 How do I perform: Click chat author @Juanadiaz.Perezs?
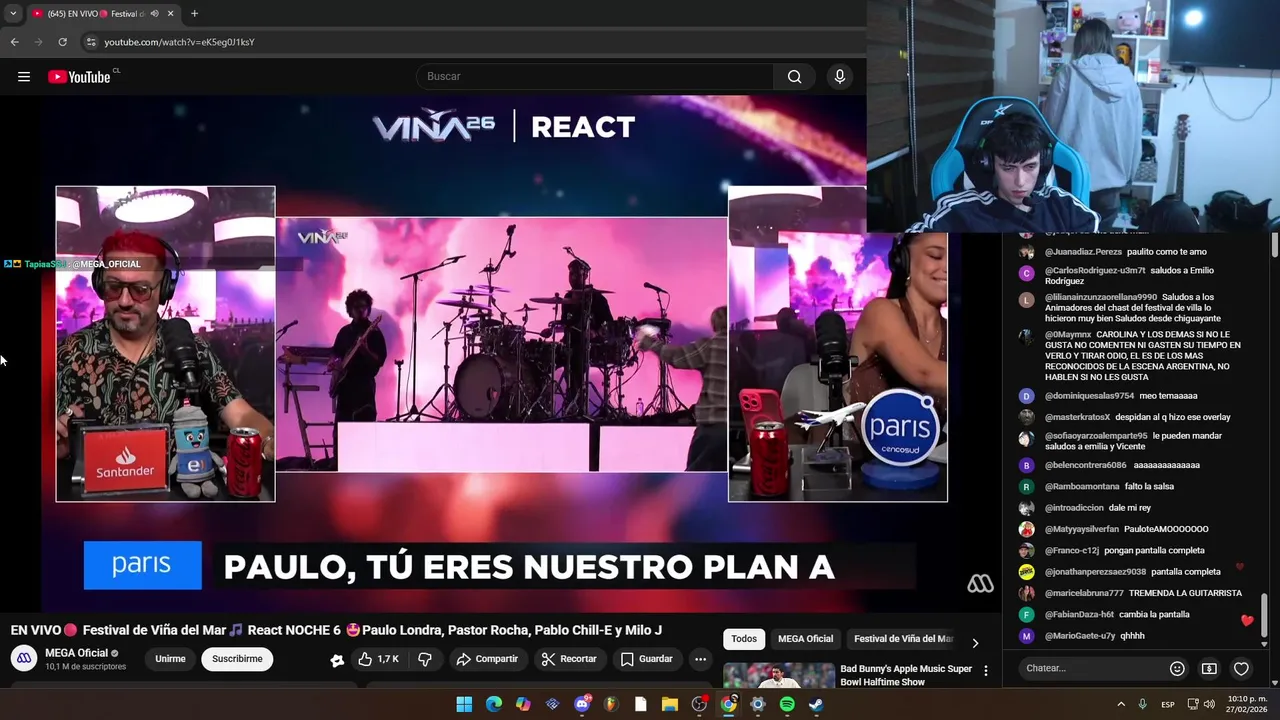[1084, 252]
